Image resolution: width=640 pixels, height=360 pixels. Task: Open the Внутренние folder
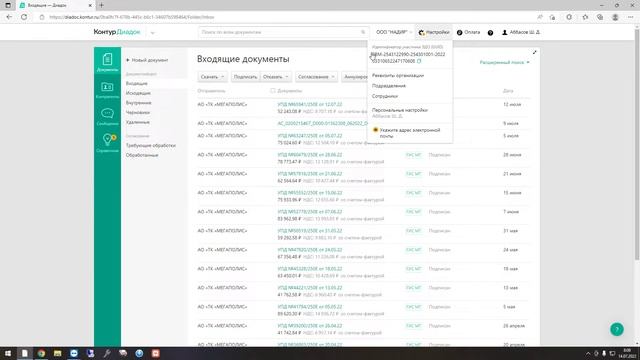click(x=138, y=103)
